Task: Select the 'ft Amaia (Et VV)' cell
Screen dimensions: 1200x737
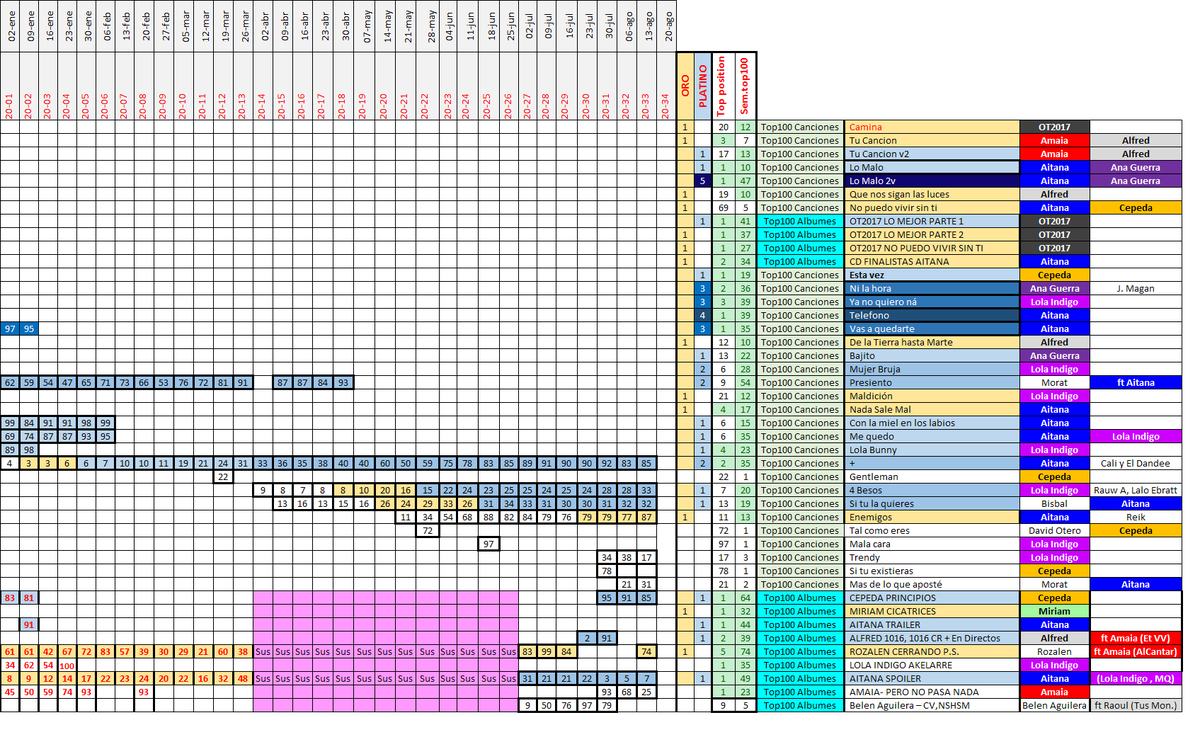Action: click(1135, 638)
